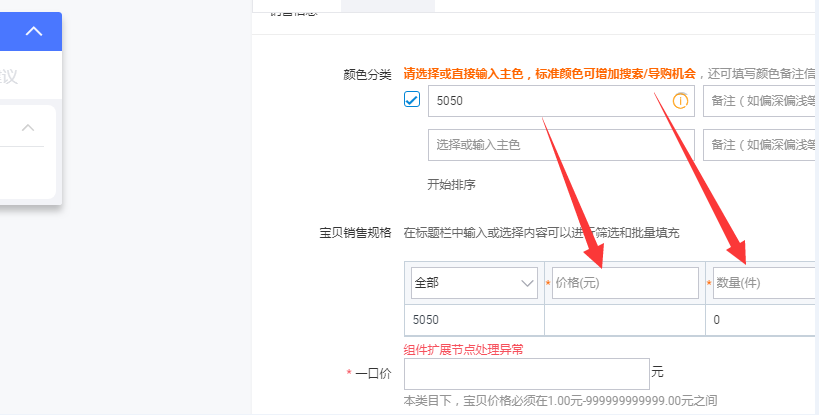Click the 开始排序 link
The image size is (819, 415).
pyautogui.click(x=451, y=184)
